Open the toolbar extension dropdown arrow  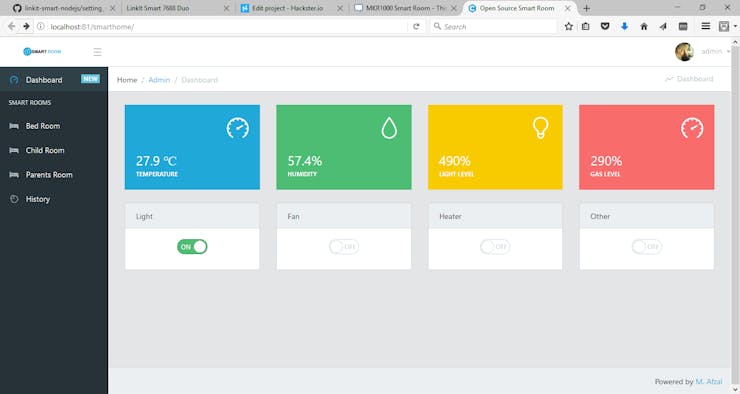tap(735, 26)
